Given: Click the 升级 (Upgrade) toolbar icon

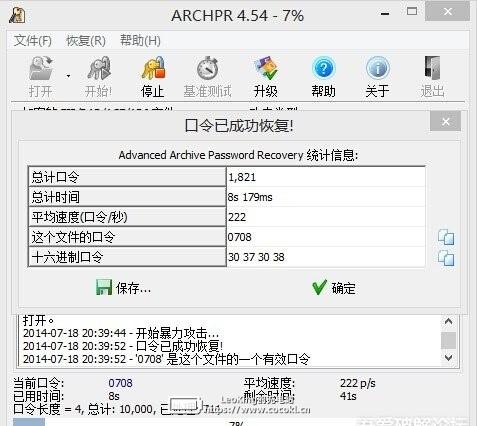Looking at the screenshot, I should pos(266,68).
